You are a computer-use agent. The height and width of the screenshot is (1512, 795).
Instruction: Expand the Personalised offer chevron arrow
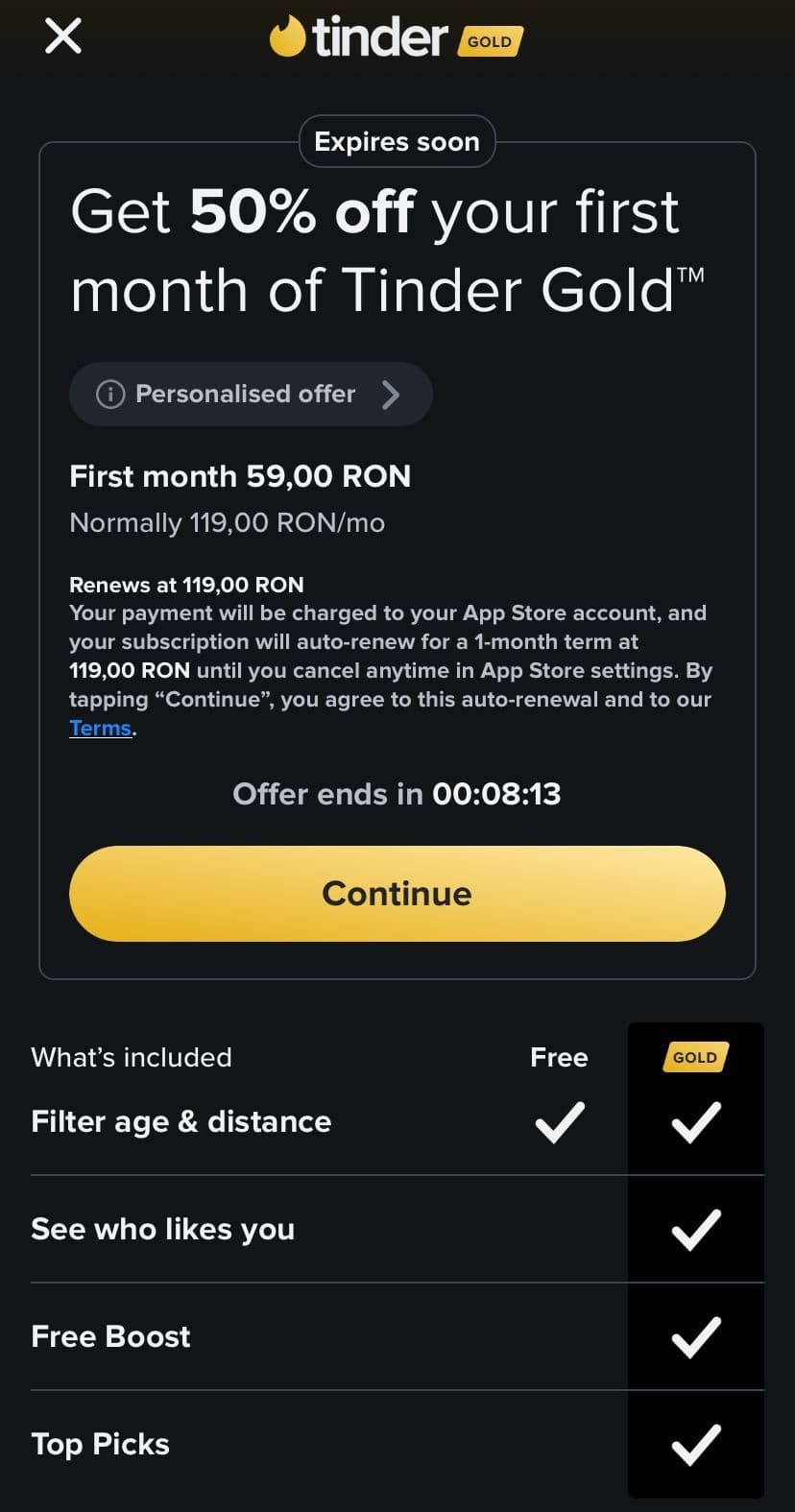click(x=390, y=394)
